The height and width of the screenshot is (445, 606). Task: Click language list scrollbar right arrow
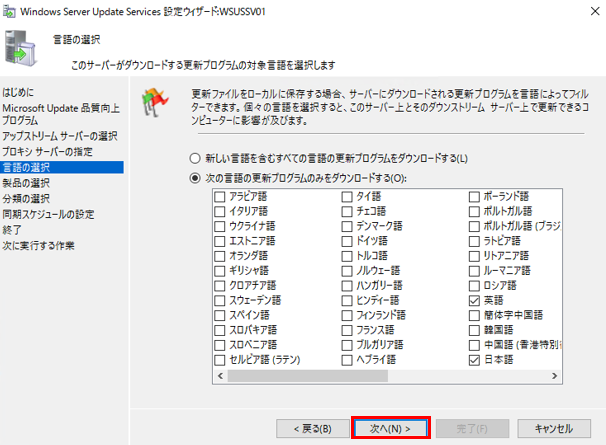tap(555, 376)
